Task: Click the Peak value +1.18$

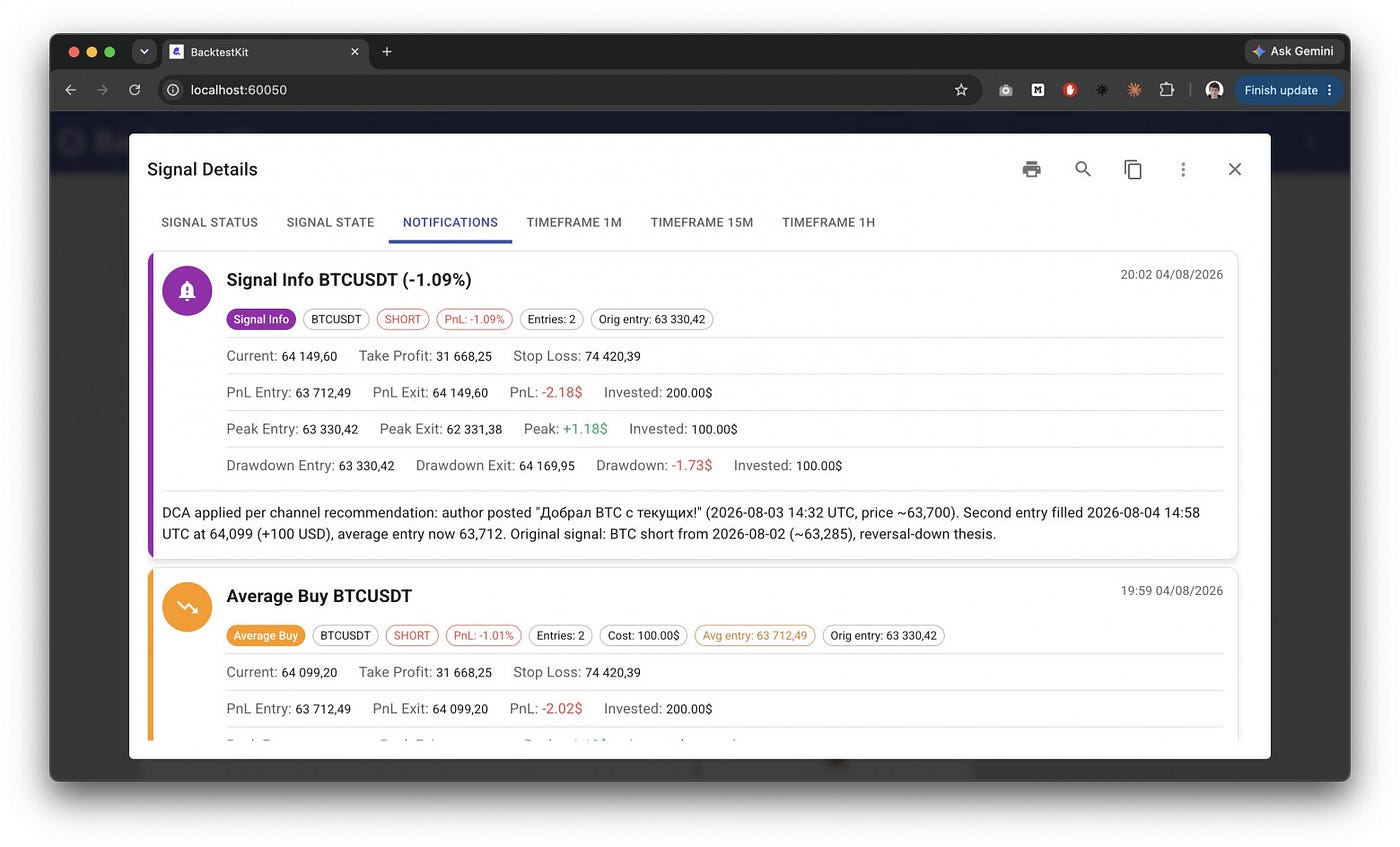Action: [x=585, y=429]
